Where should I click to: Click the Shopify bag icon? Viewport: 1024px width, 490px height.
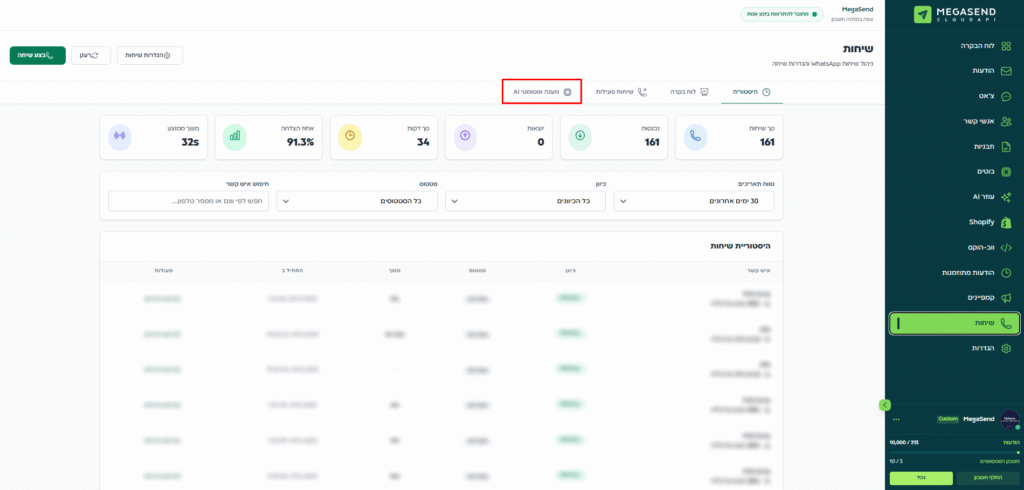[x=1006, y=222]
